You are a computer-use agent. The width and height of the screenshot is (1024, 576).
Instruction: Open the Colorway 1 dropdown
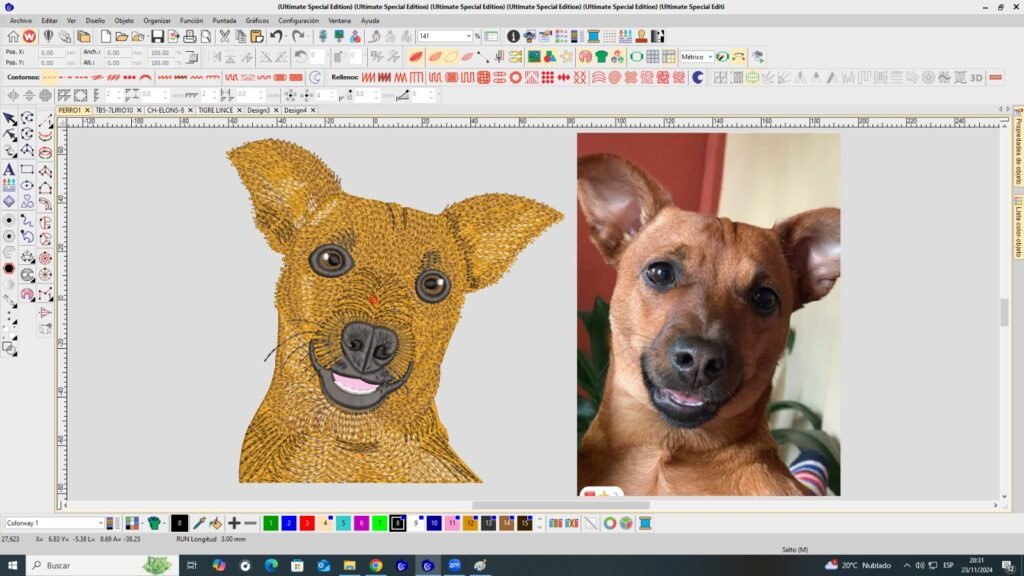99,523
